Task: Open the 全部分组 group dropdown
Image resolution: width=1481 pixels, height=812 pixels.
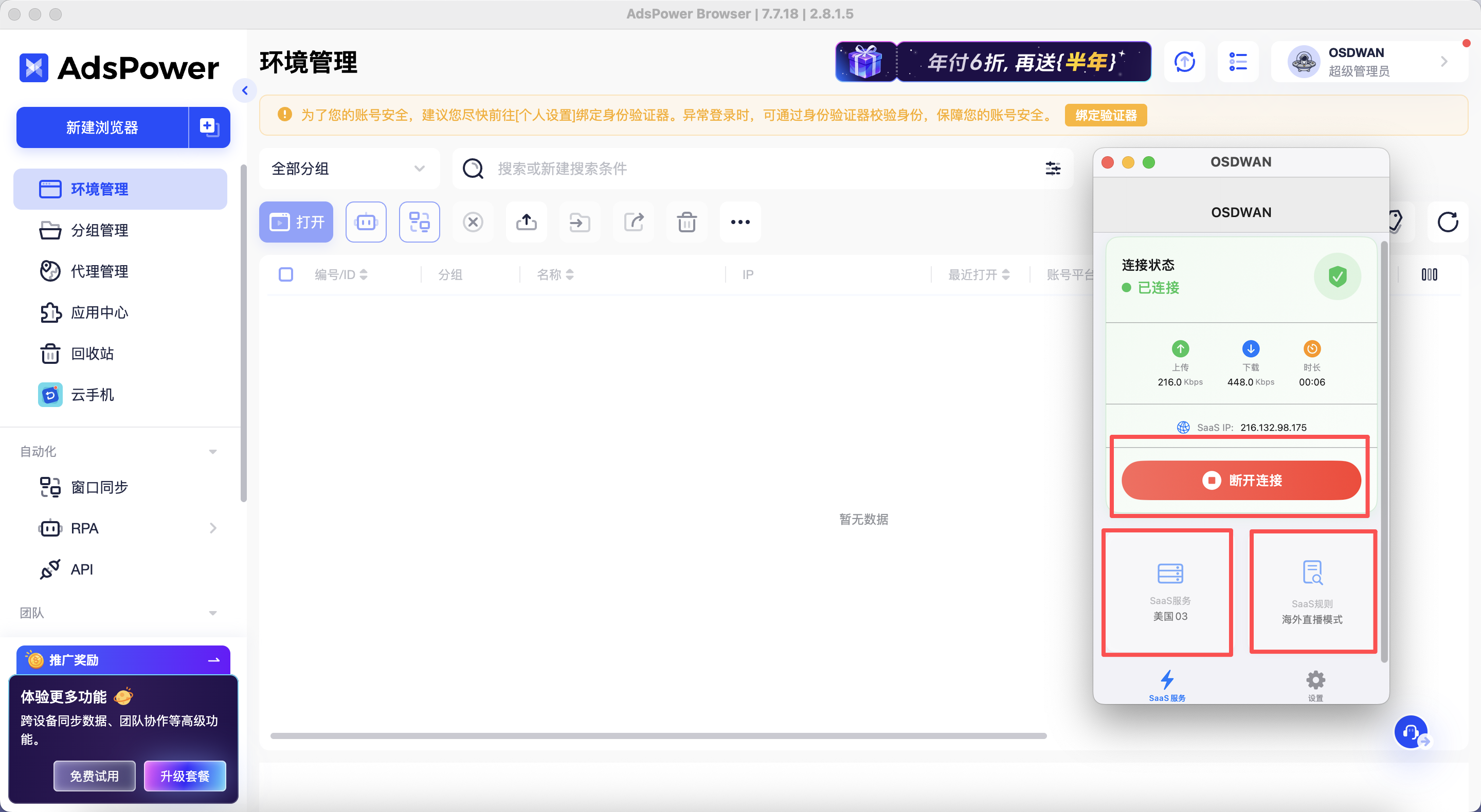Action: pyautogui.click(x=349, y=169)
